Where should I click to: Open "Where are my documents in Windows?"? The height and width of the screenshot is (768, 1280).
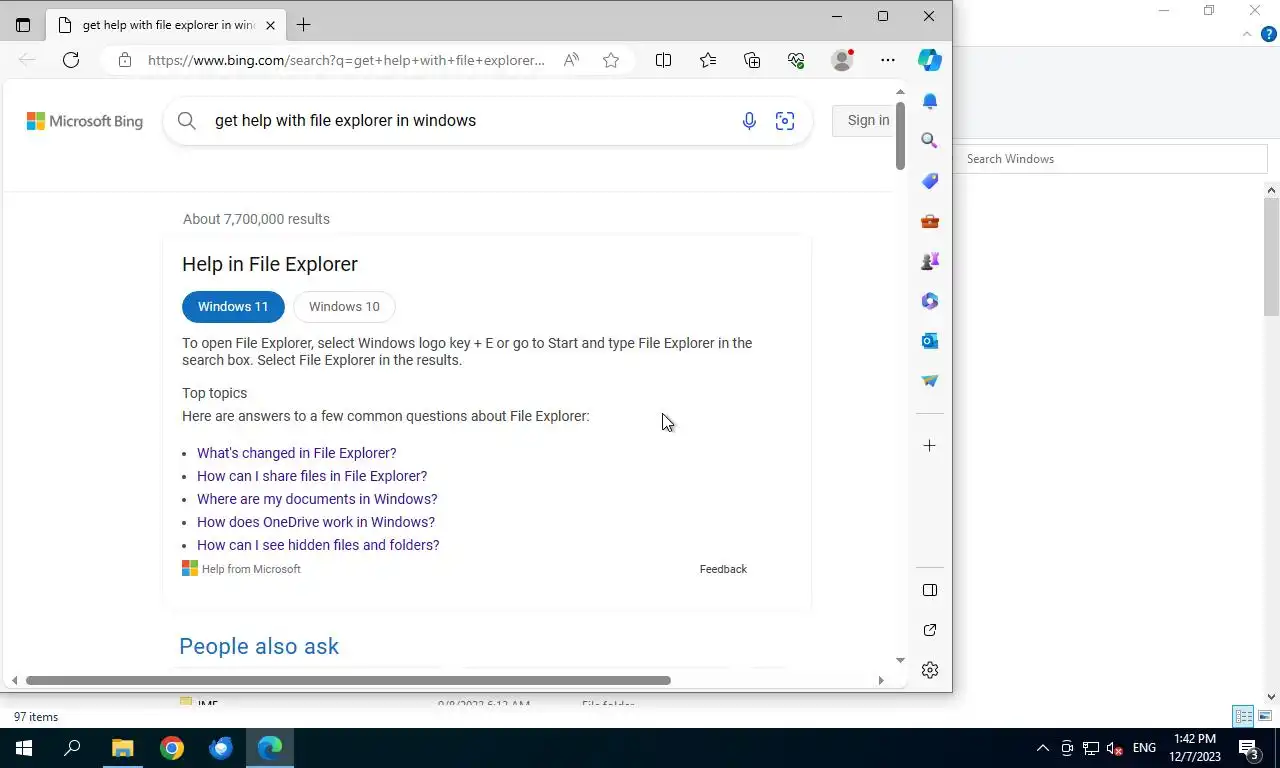(x=317, y=499)
